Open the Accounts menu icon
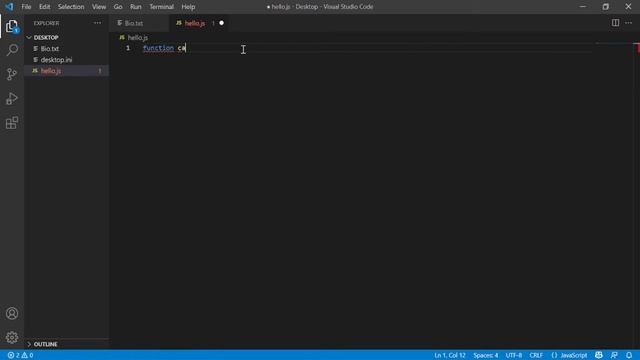Image resolution: width=640 pixels, height=360 pixels. click(12, 313)
